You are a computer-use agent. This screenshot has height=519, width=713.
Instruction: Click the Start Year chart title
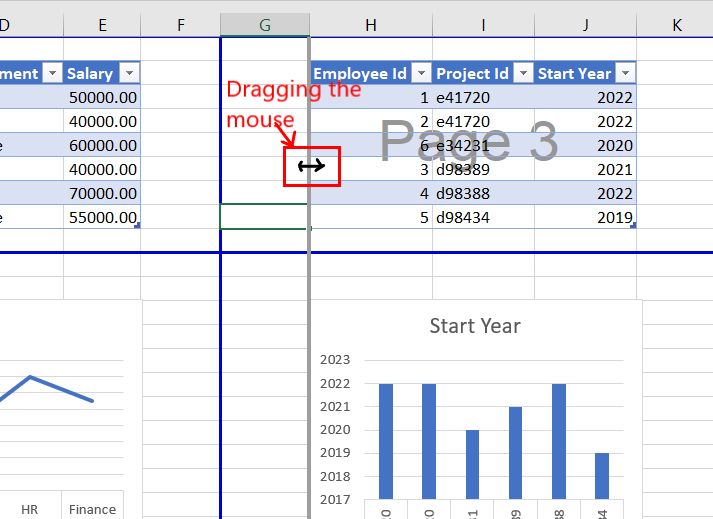point(475,325)
